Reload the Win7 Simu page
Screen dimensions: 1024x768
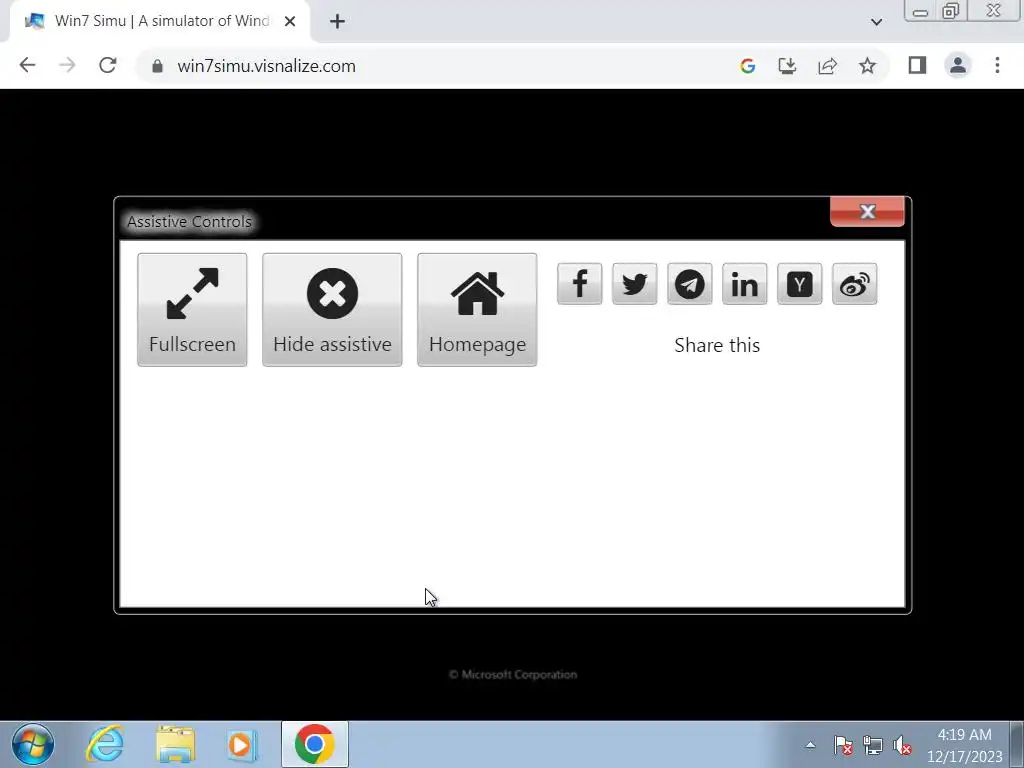(x=108, y=65)
